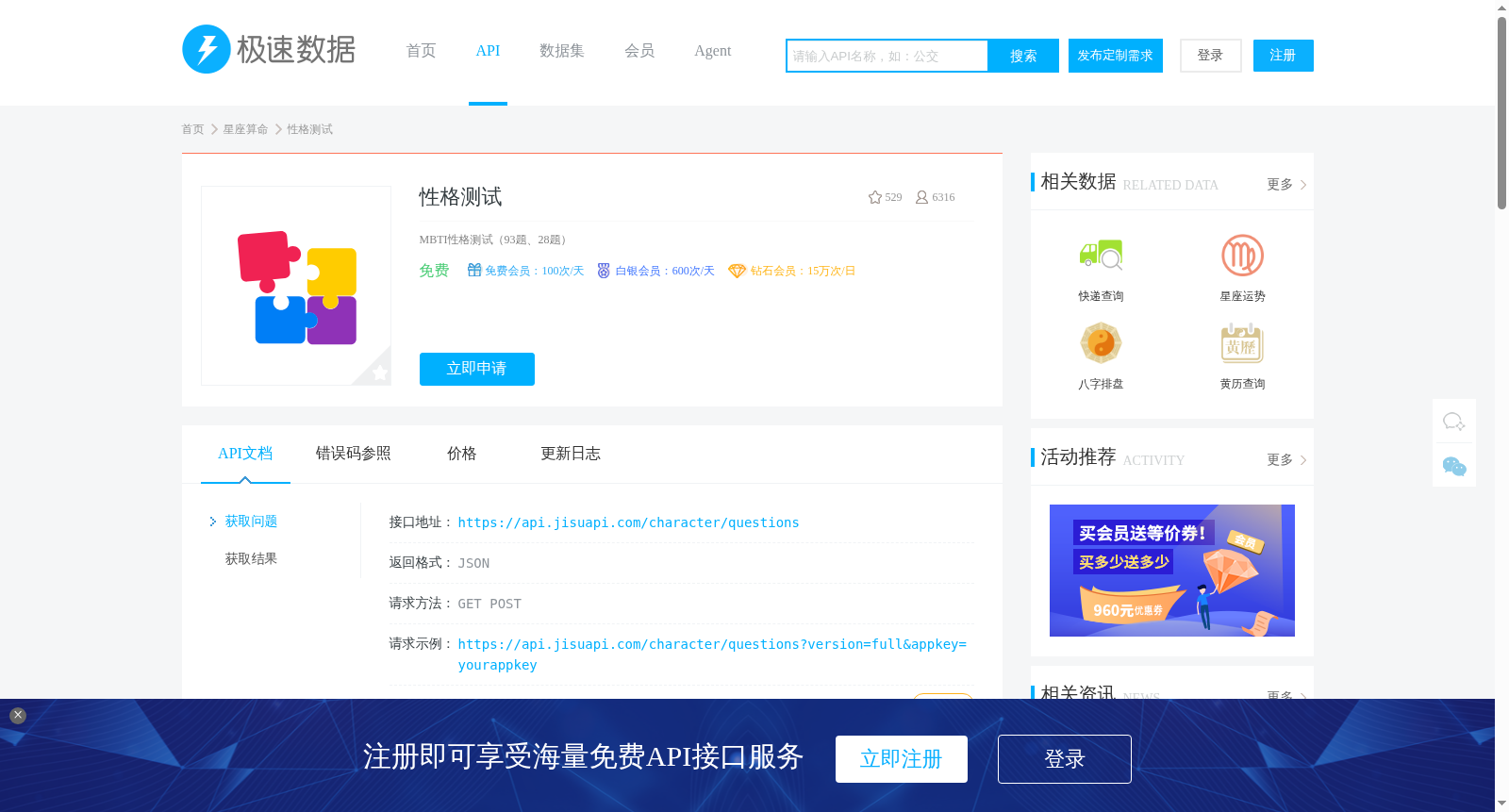Expand 更多 in 活动推荐 section
Viewport: 1509px width, 812px height.
[1286, 460]
